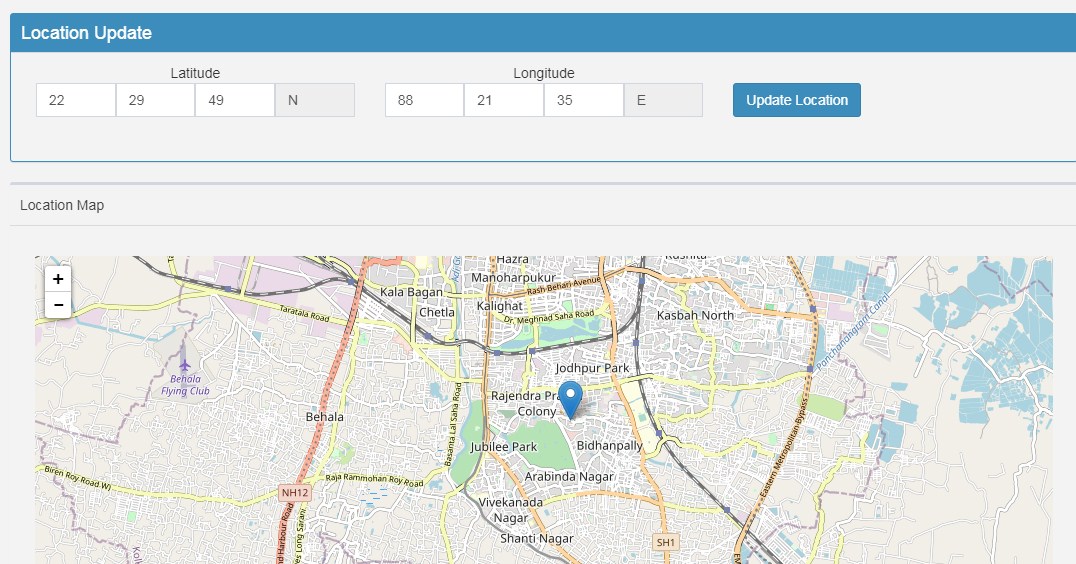The height and width of the screenshot is (564, 1076).
Task: Click the Behala area label on map
Action: coord(324,416)
